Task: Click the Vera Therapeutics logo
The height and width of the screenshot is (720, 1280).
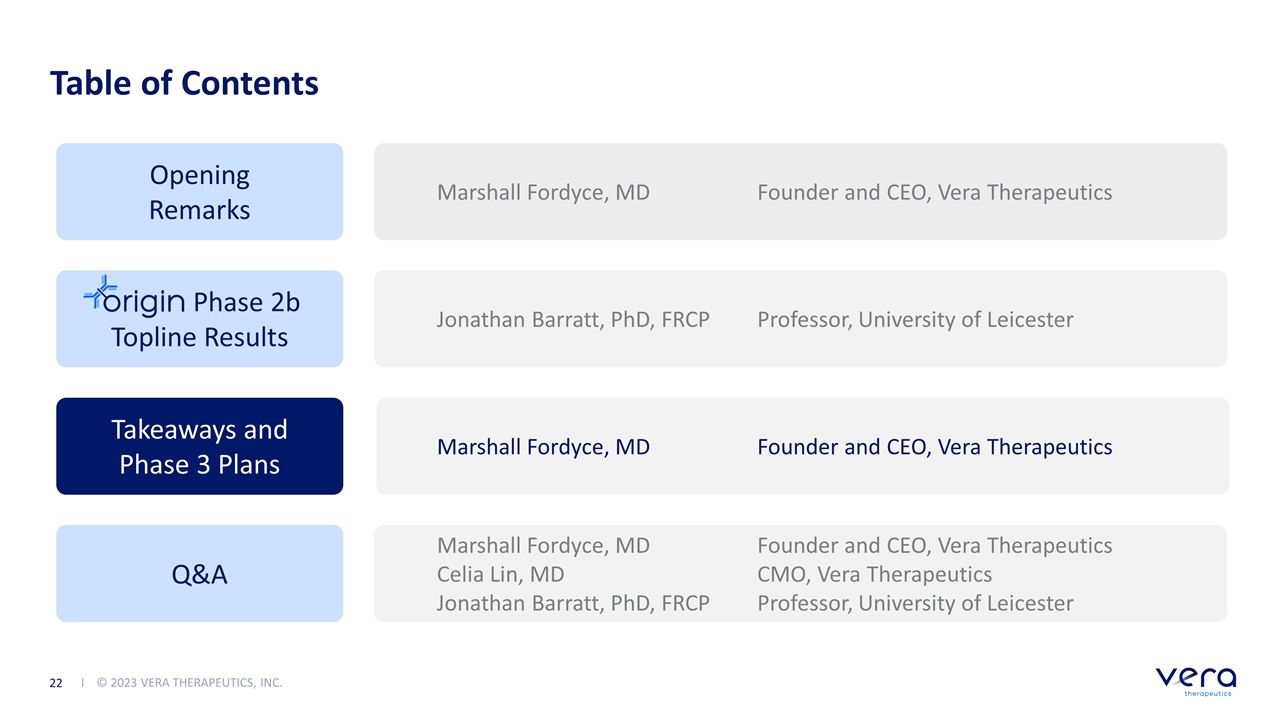Action: coord(1195,679)
